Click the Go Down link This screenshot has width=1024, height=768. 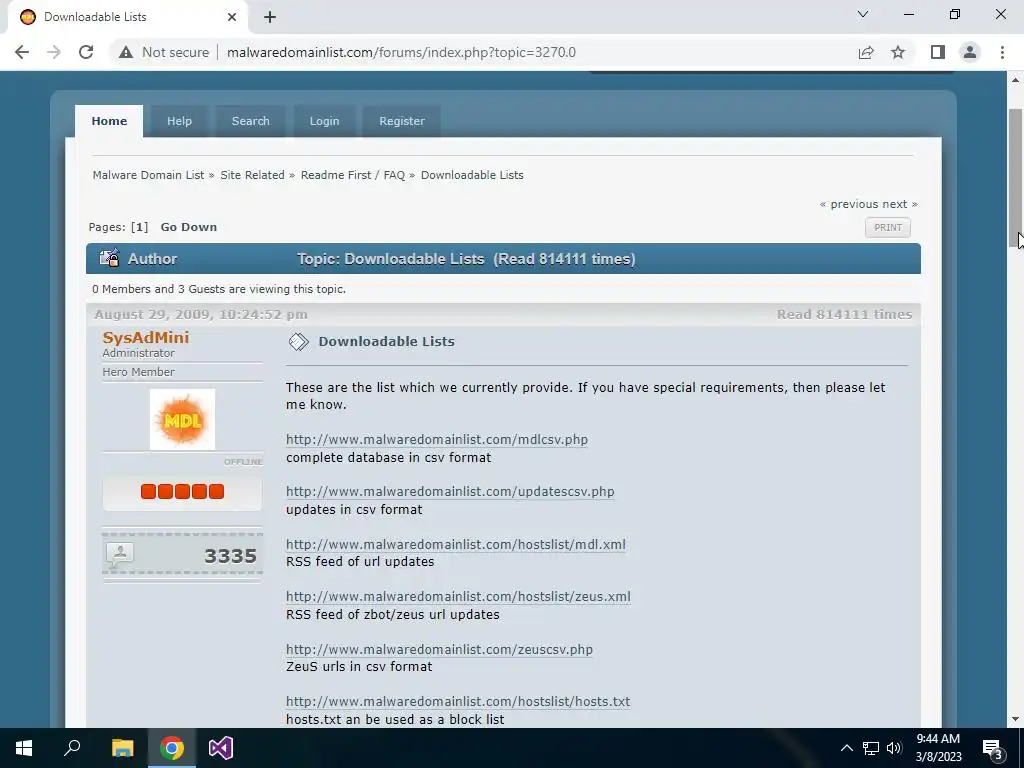(189, 227)
